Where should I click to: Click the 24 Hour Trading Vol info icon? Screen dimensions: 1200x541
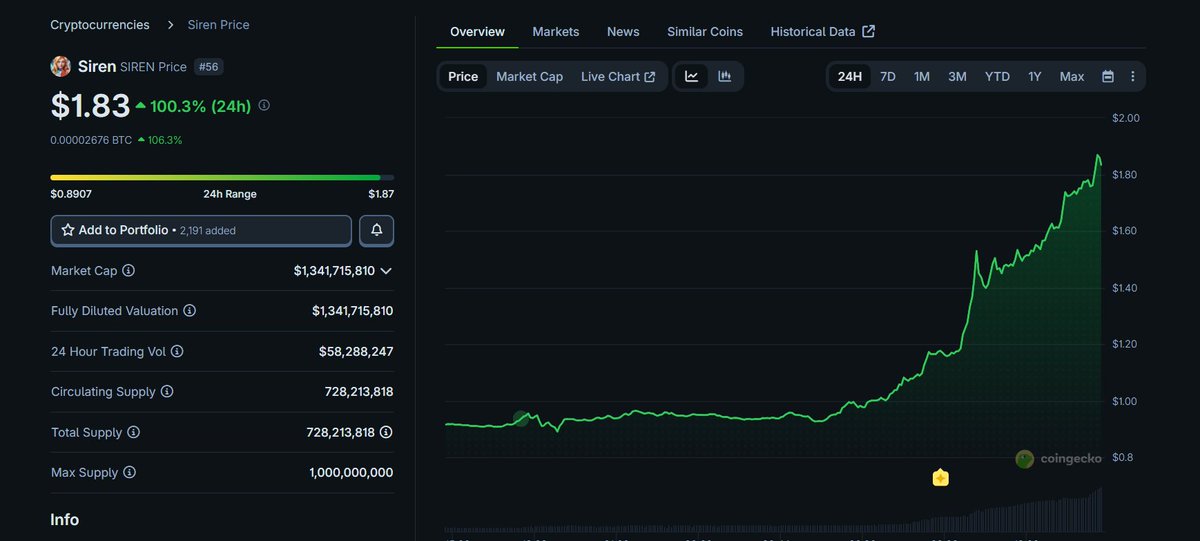pyautogui.click(x=177, y=351)
